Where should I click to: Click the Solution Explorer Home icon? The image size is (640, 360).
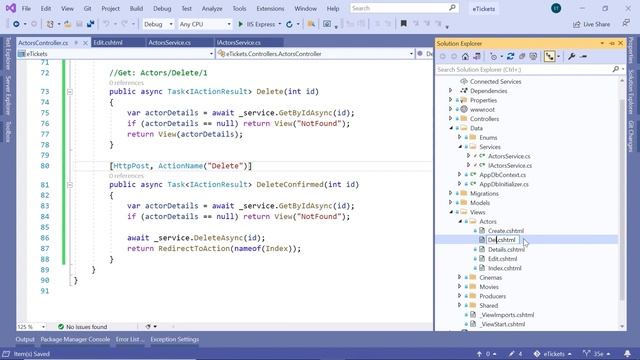point(465,57)
